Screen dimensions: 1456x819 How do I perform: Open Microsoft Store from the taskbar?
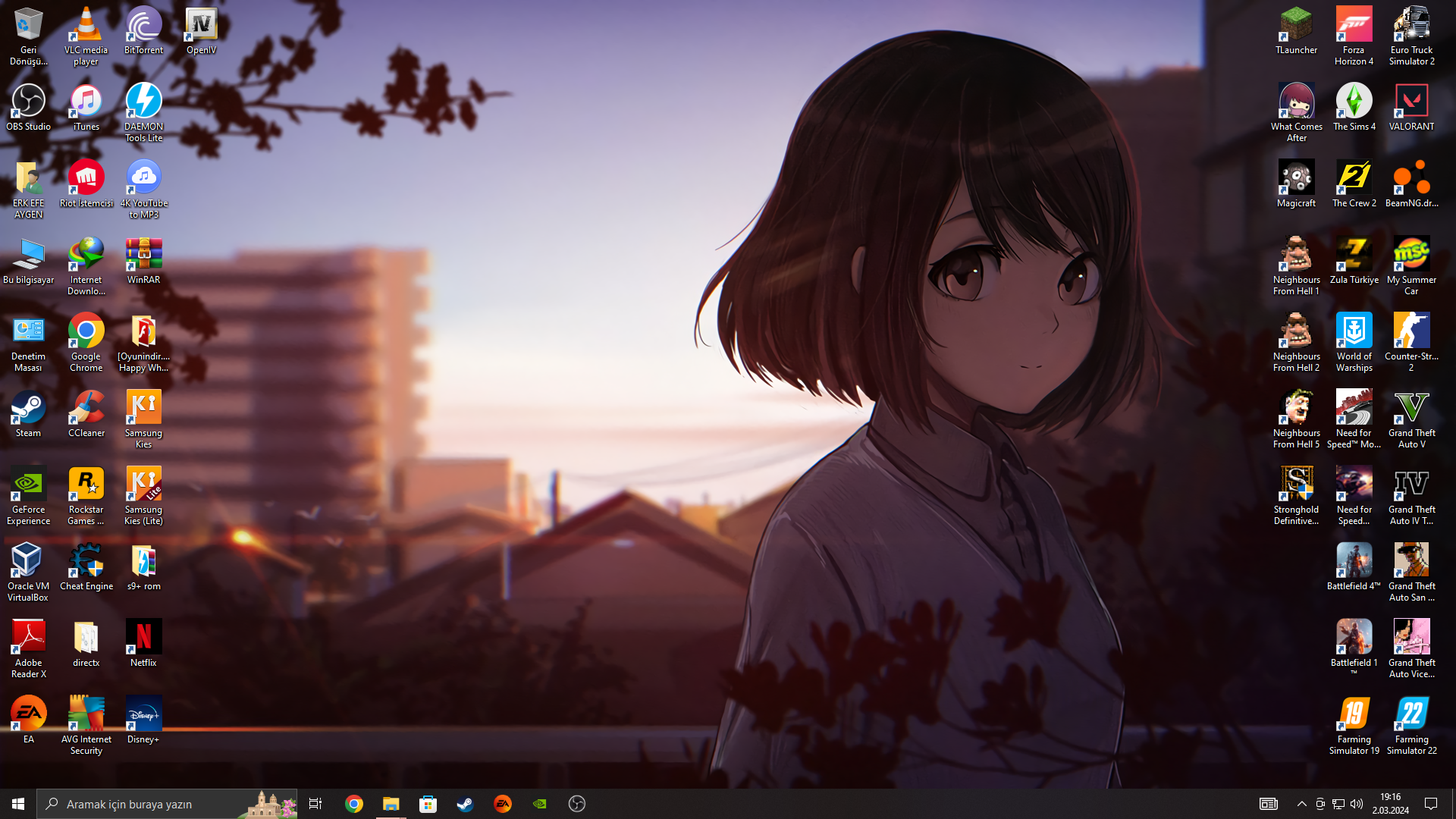[x=428, y=804]
